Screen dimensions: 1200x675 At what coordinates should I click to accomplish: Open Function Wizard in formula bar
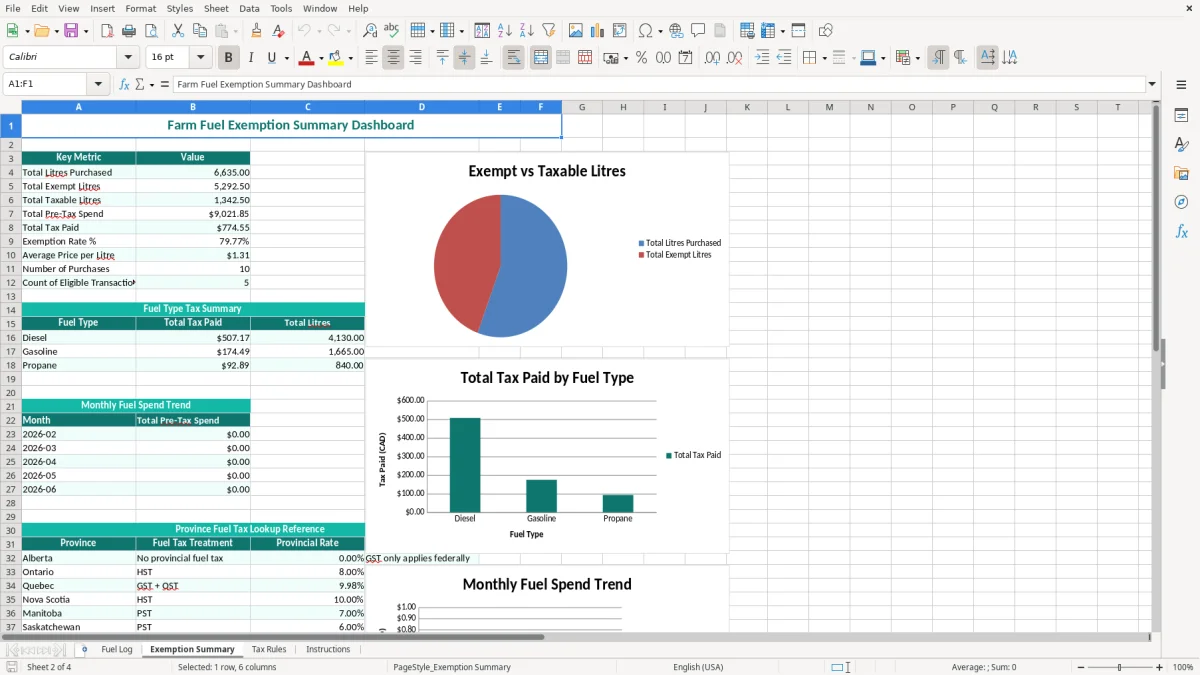point(124,84)
